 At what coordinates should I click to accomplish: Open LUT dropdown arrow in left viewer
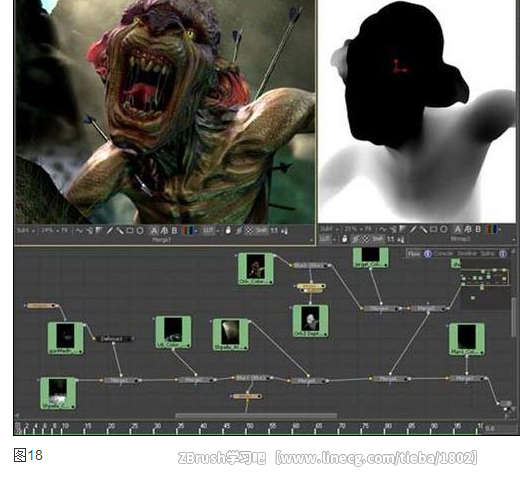218,231
